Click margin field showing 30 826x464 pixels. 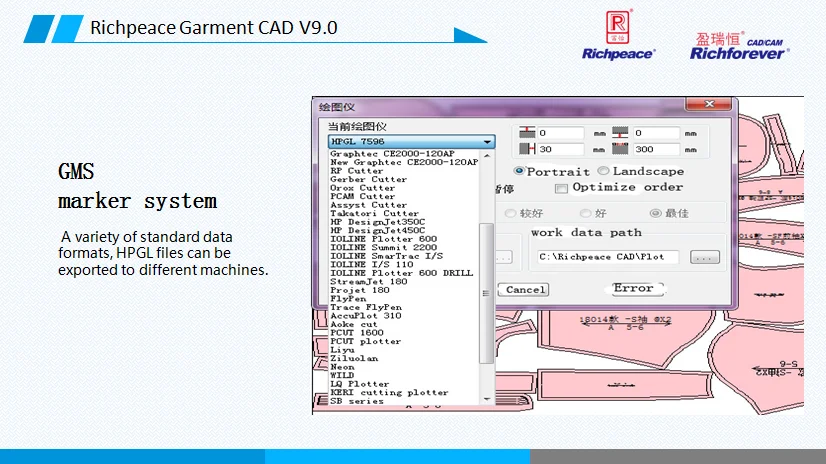(560, 149)
